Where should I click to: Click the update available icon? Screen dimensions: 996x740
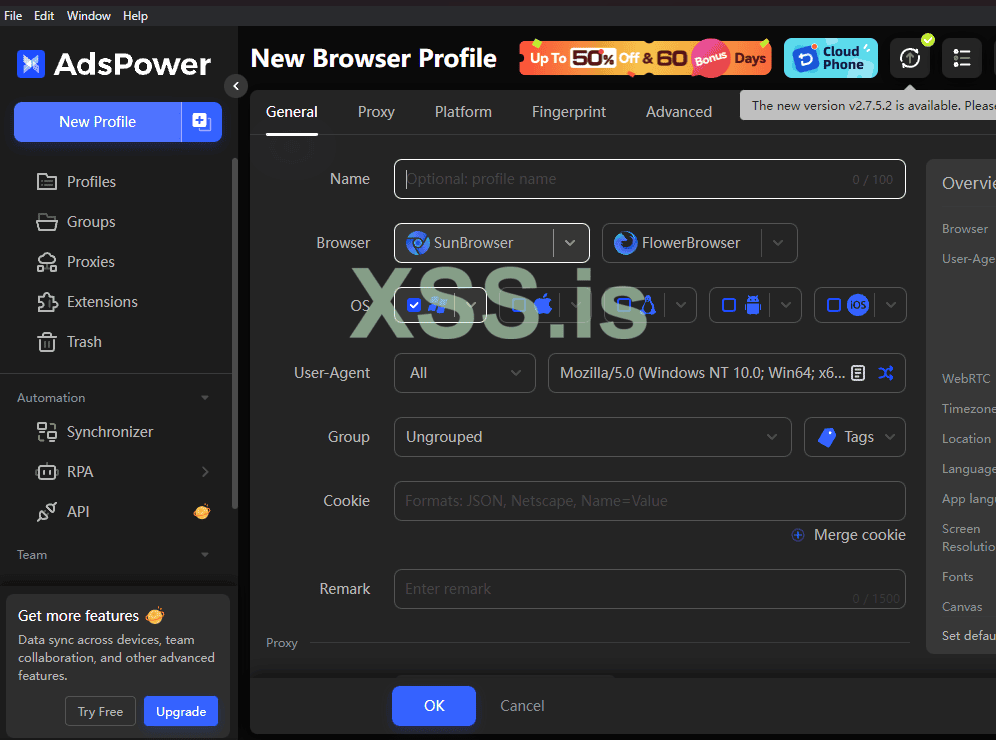(x=910, y=58)
